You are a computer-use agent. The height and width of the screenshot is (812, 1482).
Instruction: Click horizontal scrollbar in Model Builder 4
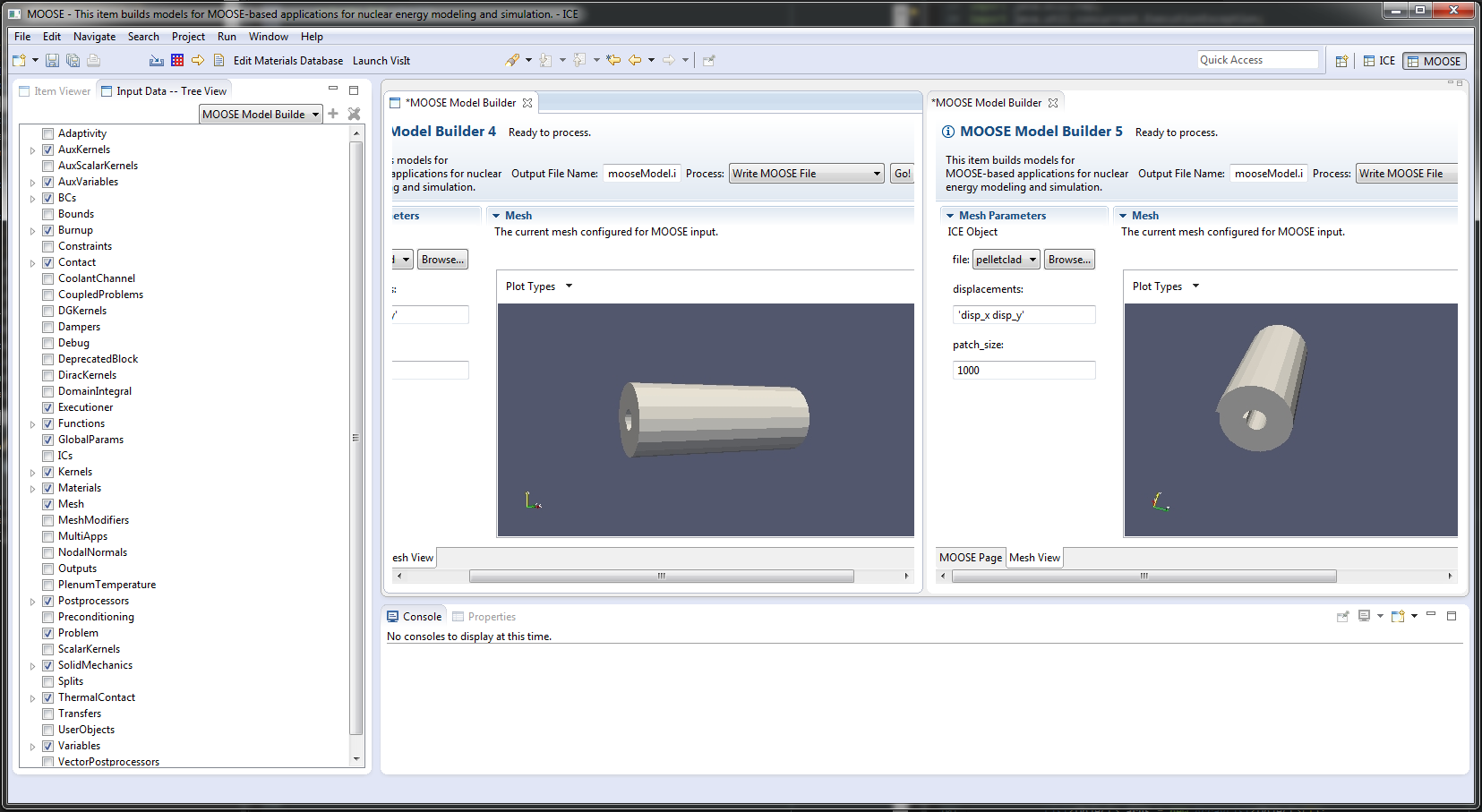[661, 577]
